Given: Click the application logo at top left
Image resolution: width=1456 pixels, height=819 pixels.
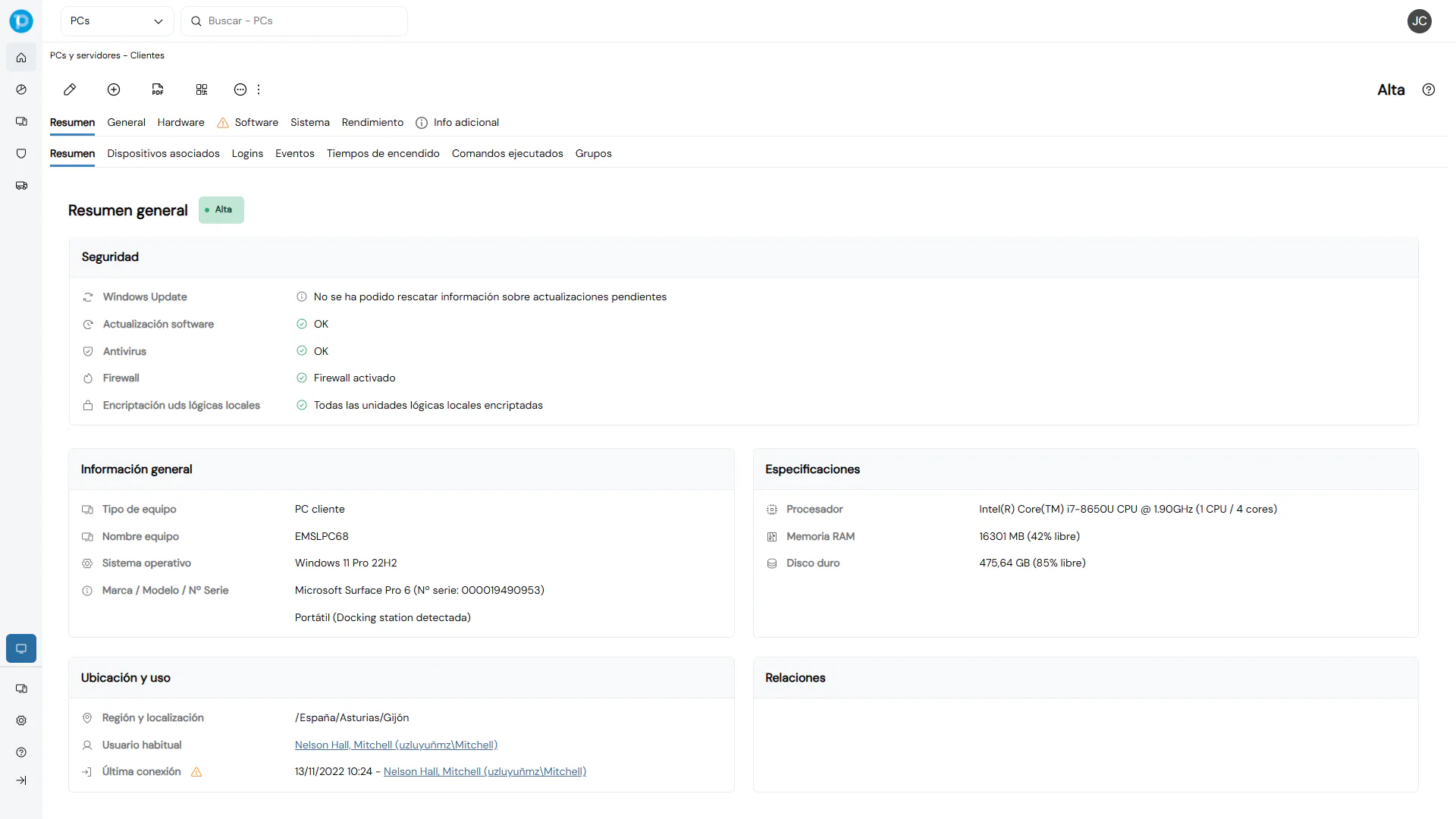Looking at the screenshot, I should pyautogui.click(x=21, y=21).
